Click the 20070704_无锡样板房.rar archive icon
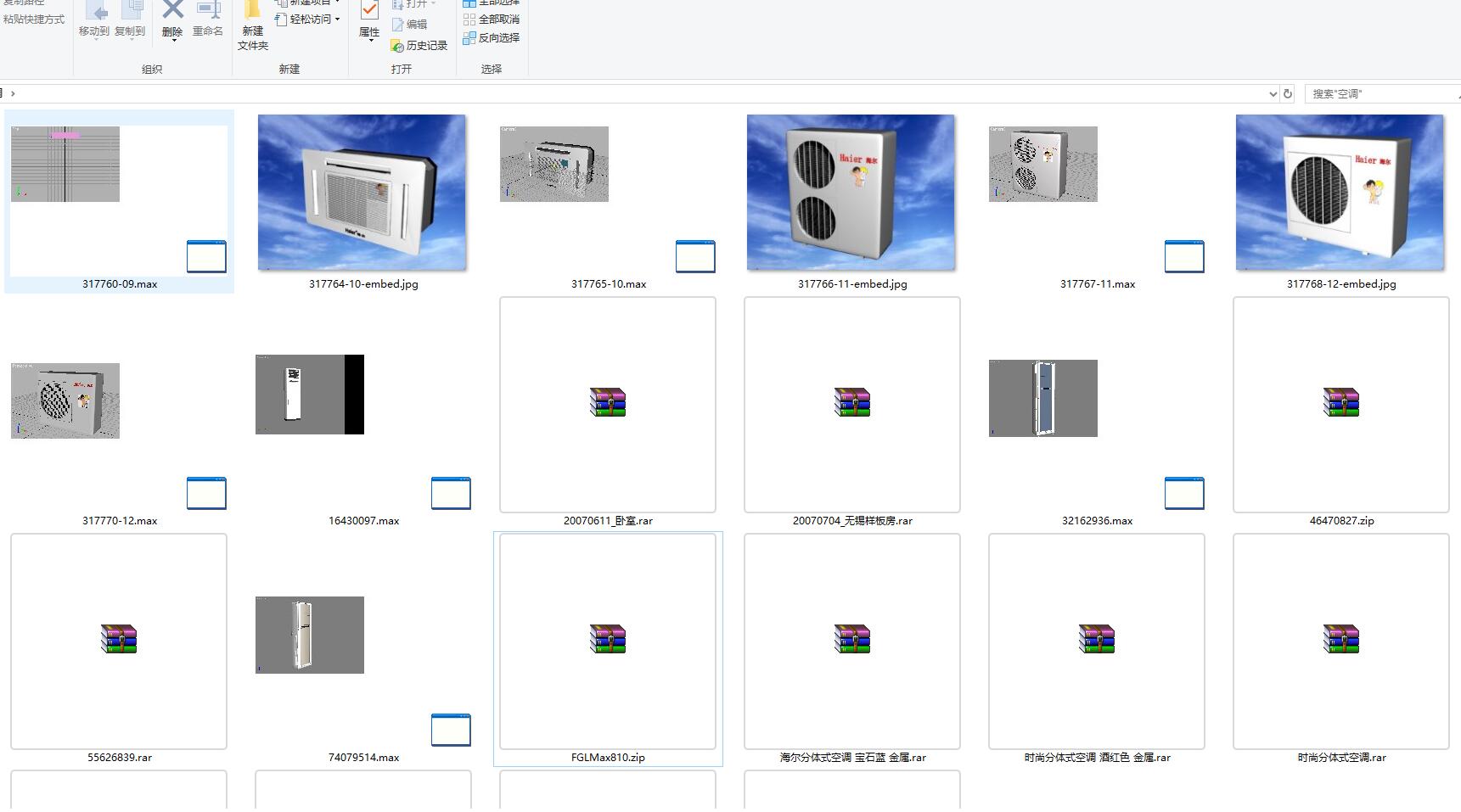The image size is (1461, 812). tap(852, 402)
